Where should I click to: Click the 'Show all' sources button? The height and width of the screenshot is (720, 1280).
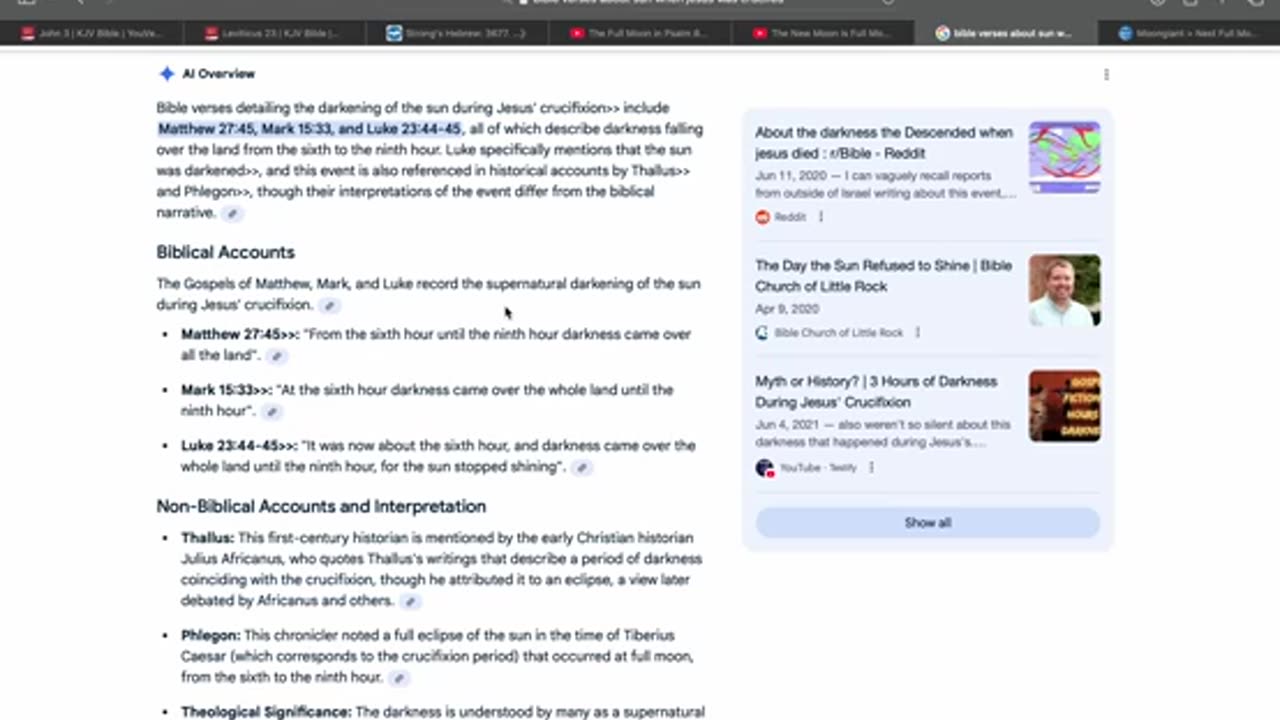point(927,523)
